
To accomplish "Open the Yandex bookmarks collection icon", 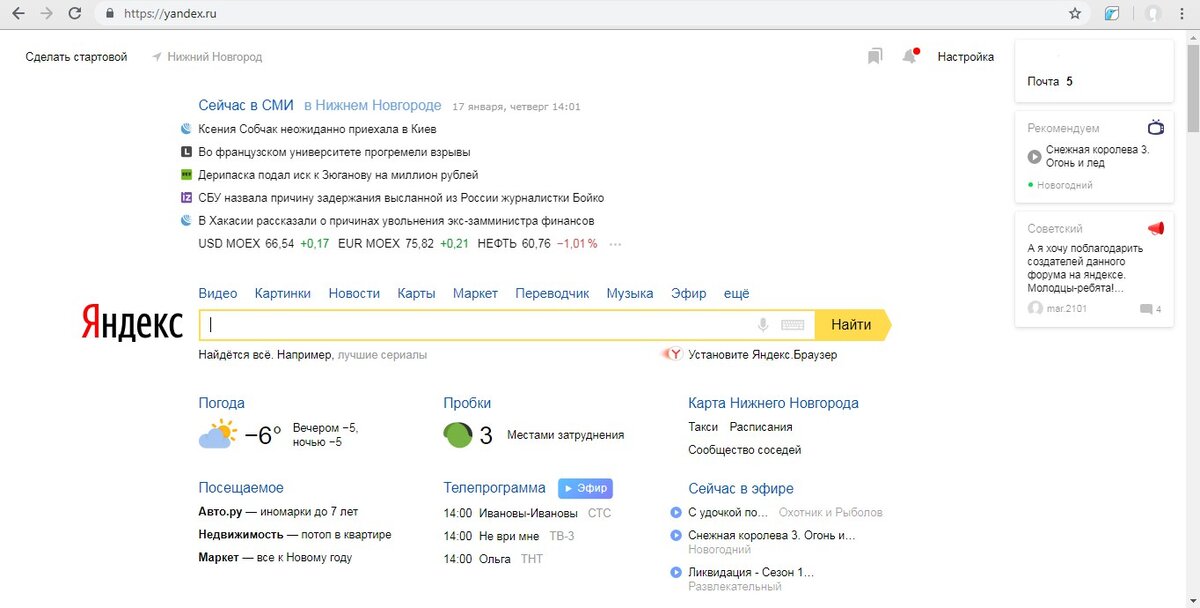I will [x=875, y=56].
